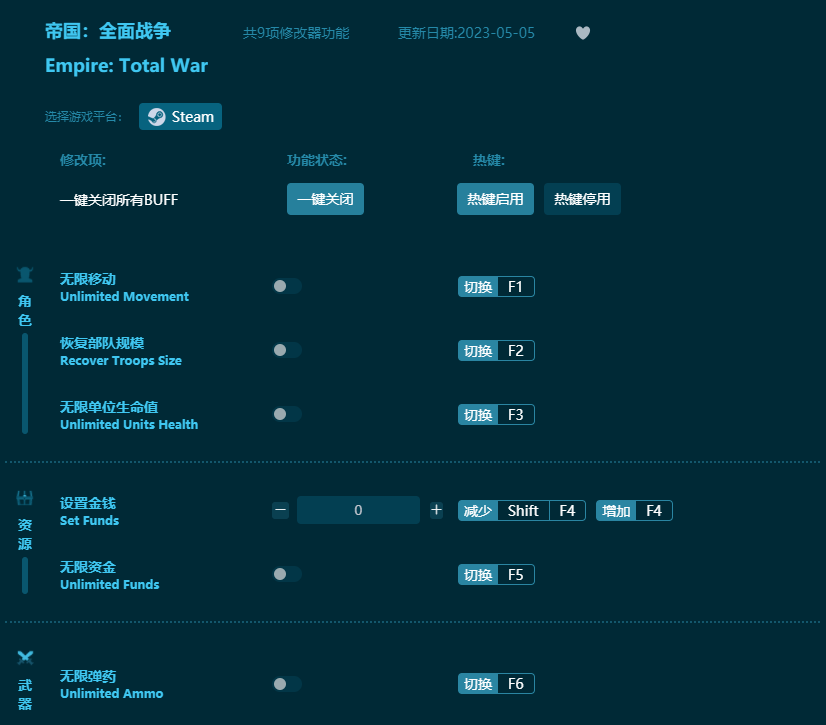Toggle 无限资金 Unlimited Funds on
Image resolution: width=826 pixels, height=725 pixels.
(x=287, y=574)
